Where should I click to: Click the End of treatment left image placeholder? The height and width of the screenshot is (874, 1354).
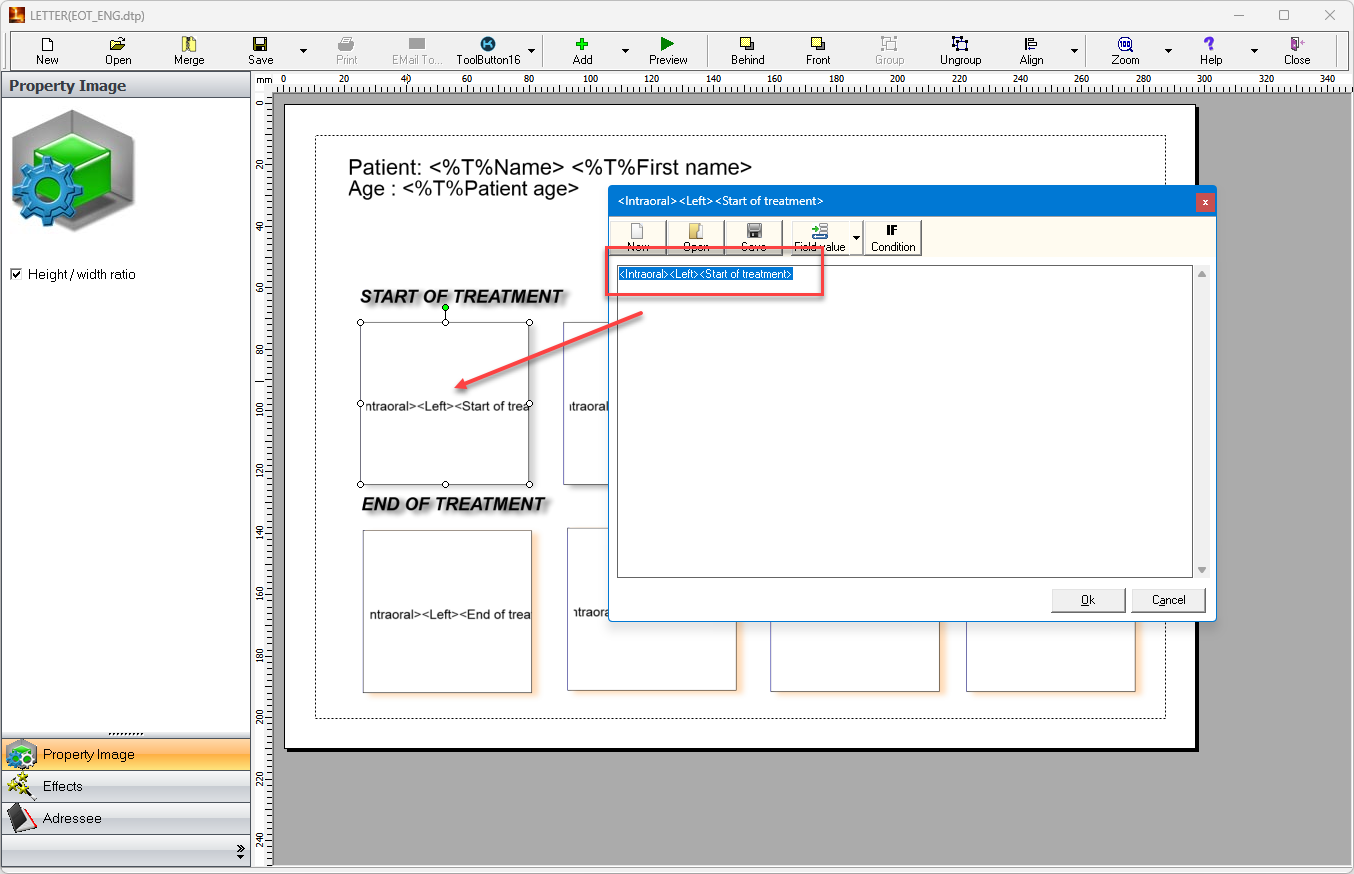tap(447, 611)
